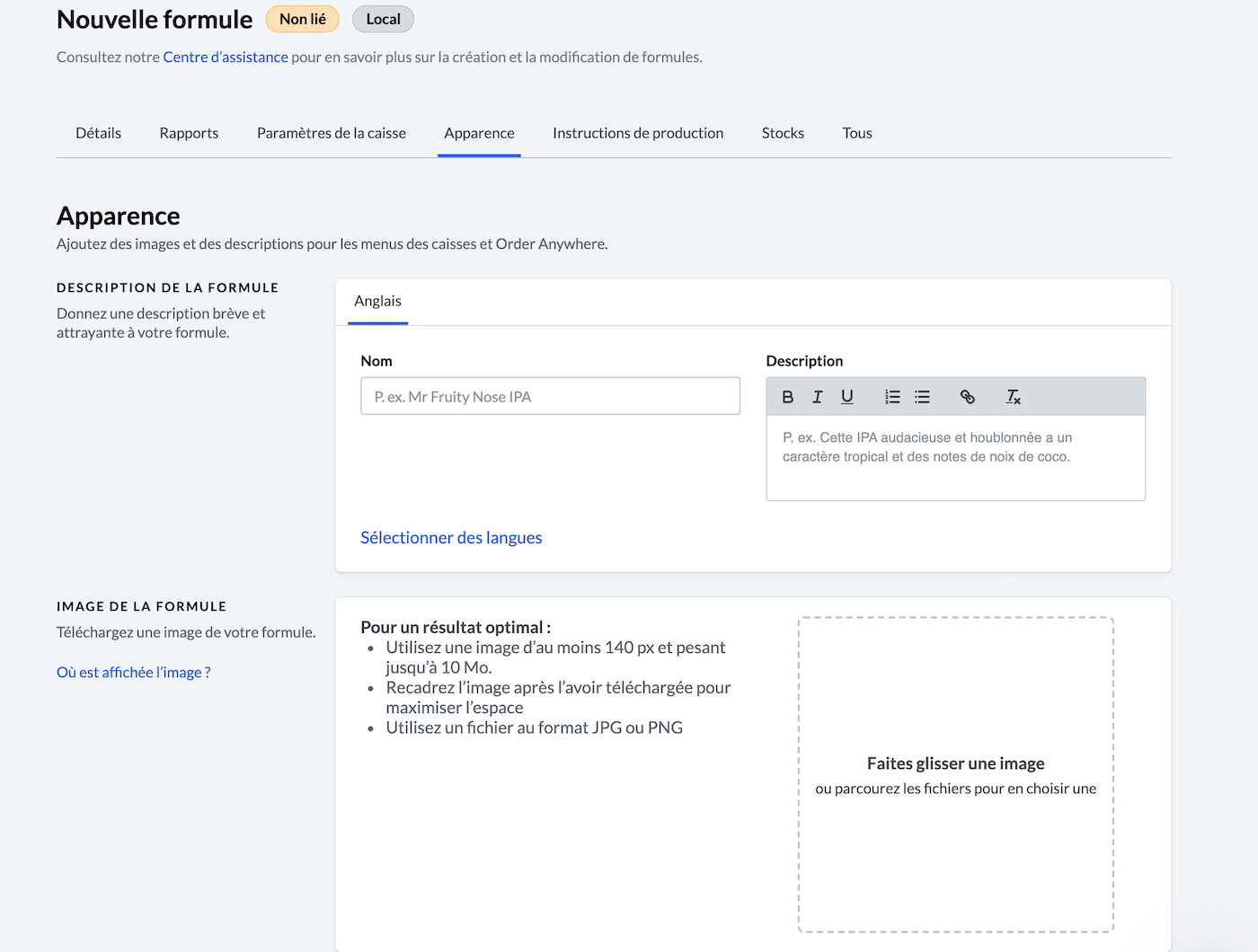Image resolution: width=1258 pixels, height=952 pixels.
Task: Go to Instructions de production tab
Action: click(x=638, y=133)
